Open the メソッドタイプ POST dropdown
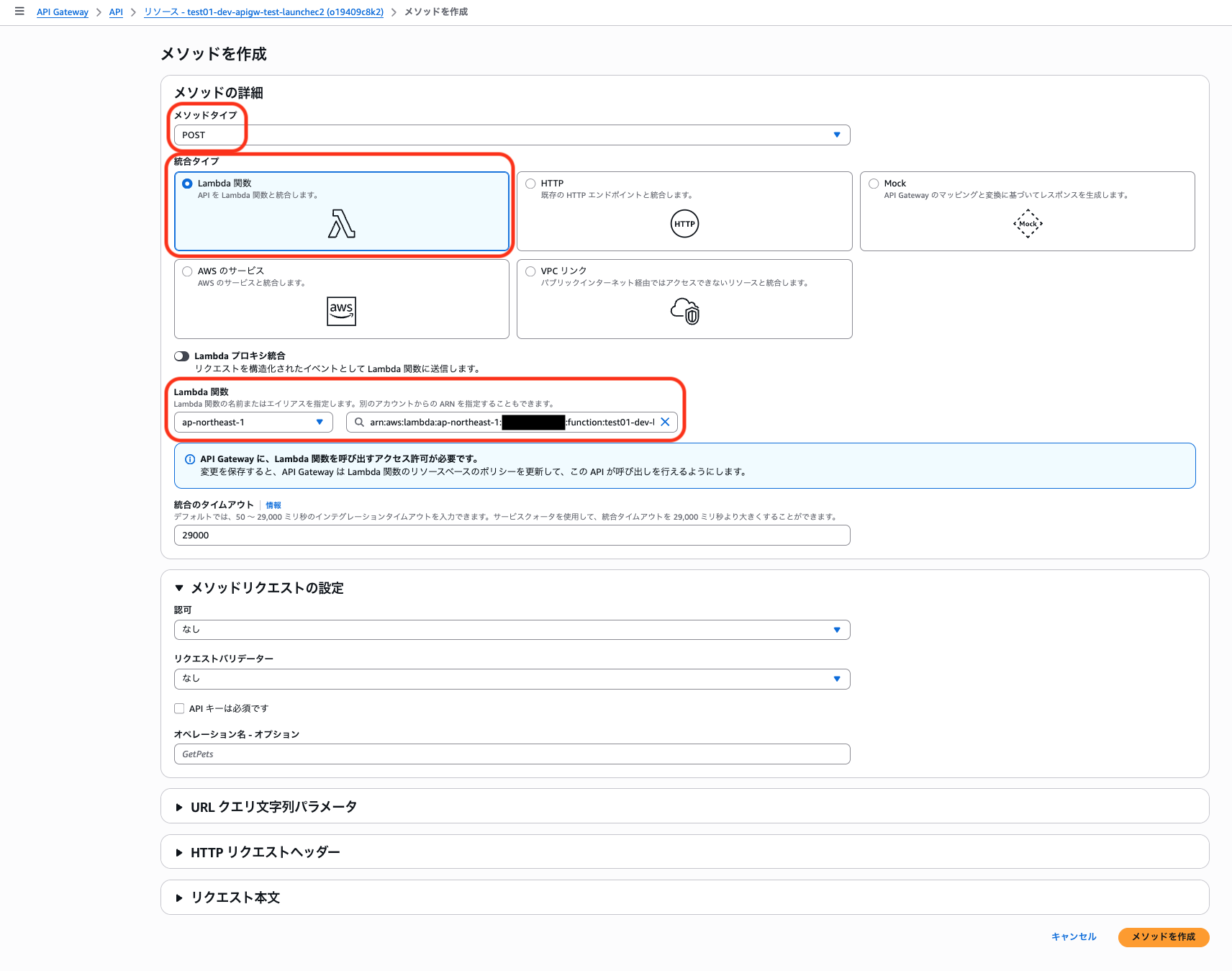 (512, 135)
